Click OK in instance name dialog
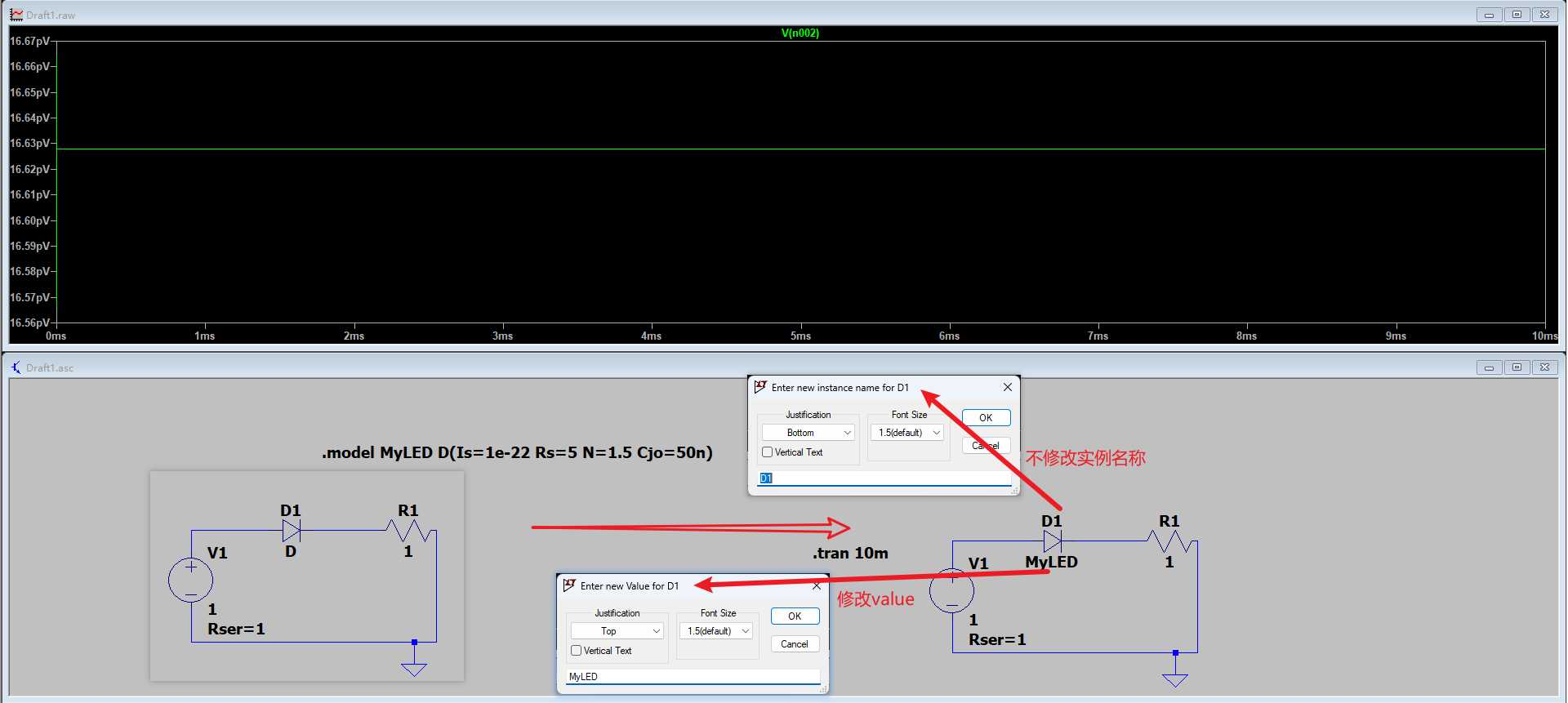Image resolution: width=1568 pixels, height=703 pixels. tap(986, 417)
